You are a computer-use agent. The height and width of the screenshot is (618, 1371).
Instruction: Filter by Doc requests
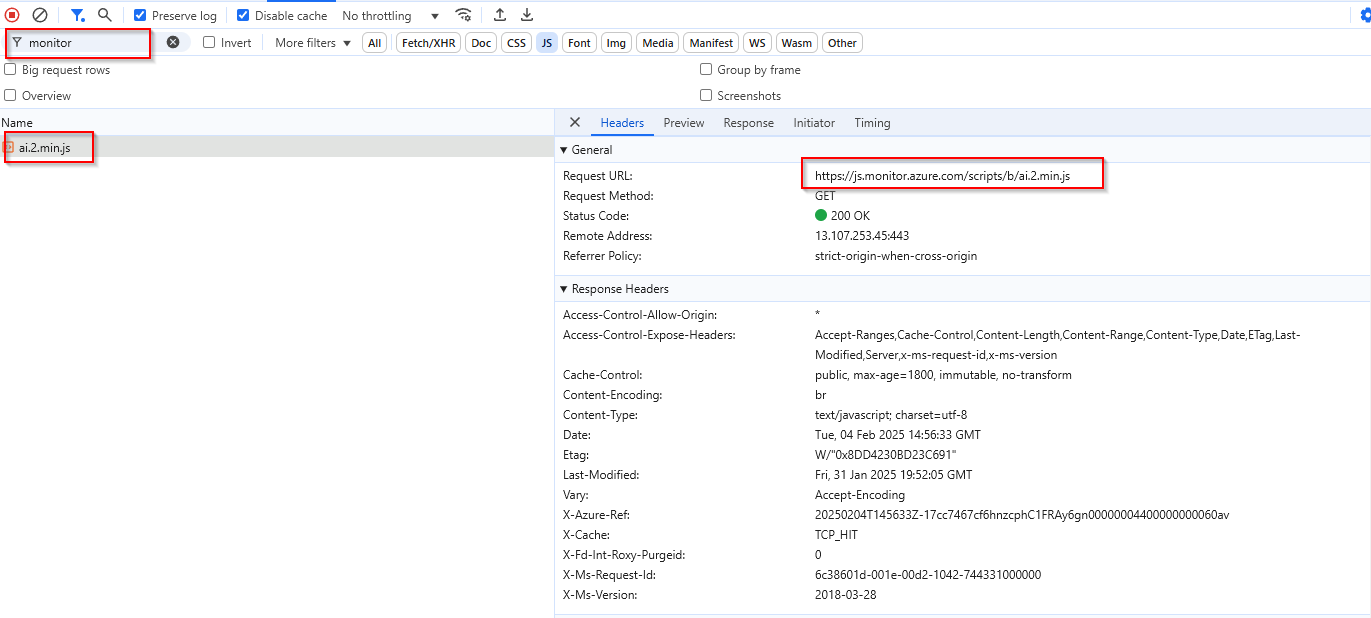[x=482, y=43]
